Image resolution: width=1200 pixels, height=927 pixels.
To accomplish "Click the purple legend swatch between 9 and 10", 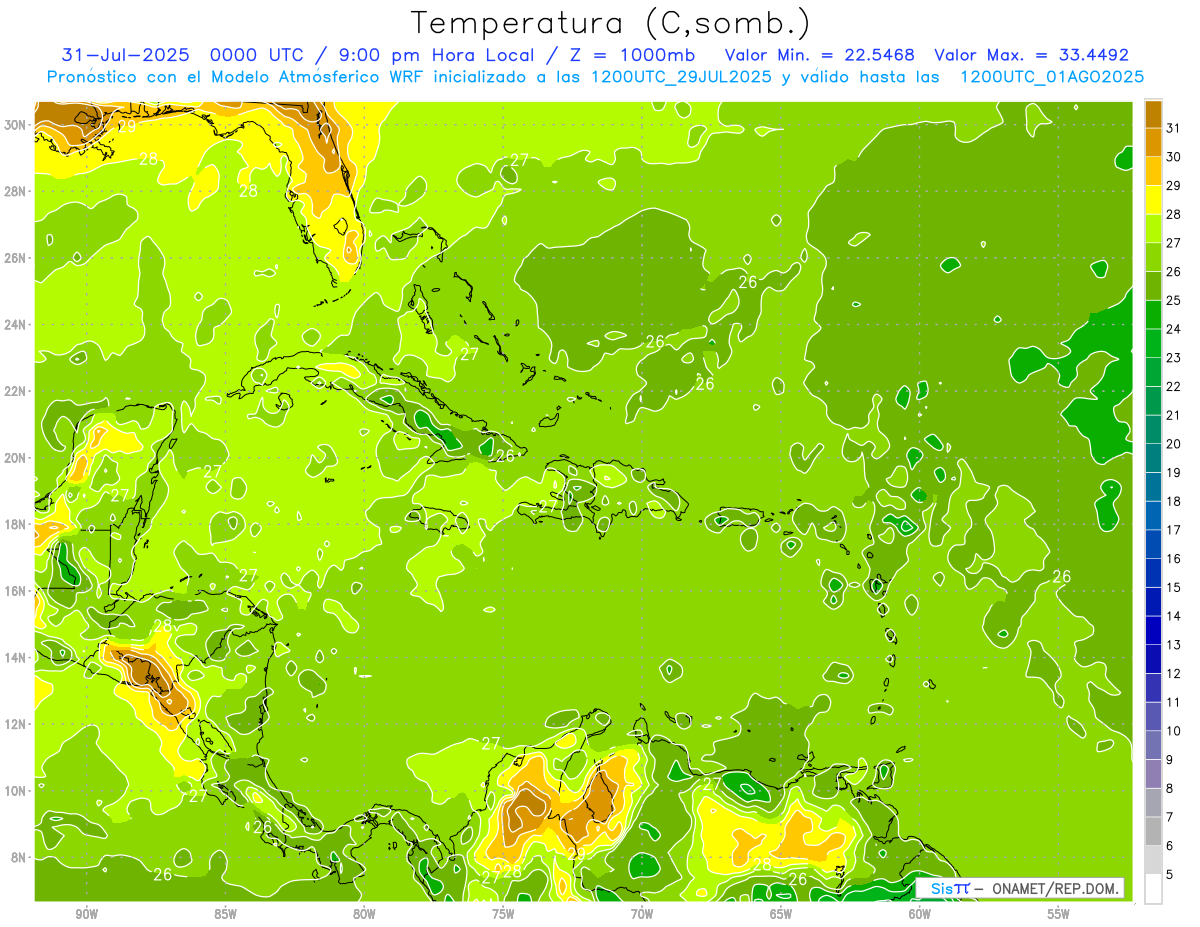I will click(1153, 774).
